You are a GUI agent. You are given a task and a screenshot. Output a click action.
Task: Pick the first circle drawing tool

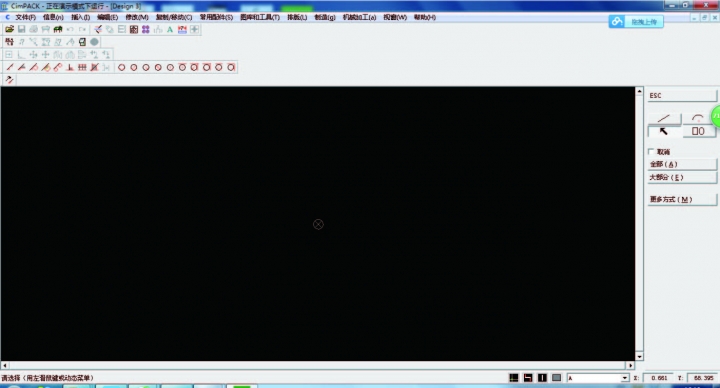click(122, 67)
